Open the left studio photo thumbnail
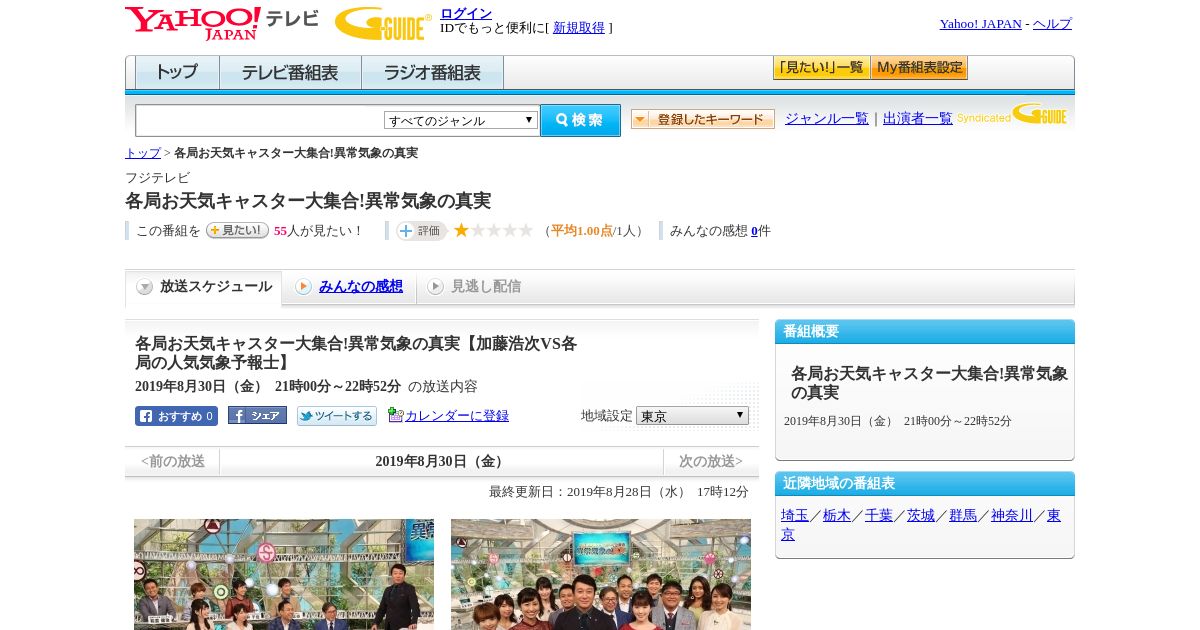1200x630 pixels. 284,574
